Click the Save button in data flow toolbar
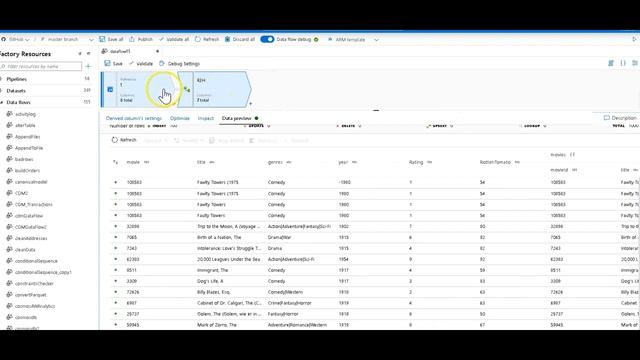Viewport: 640px width, 360px height. coord(113,64)
